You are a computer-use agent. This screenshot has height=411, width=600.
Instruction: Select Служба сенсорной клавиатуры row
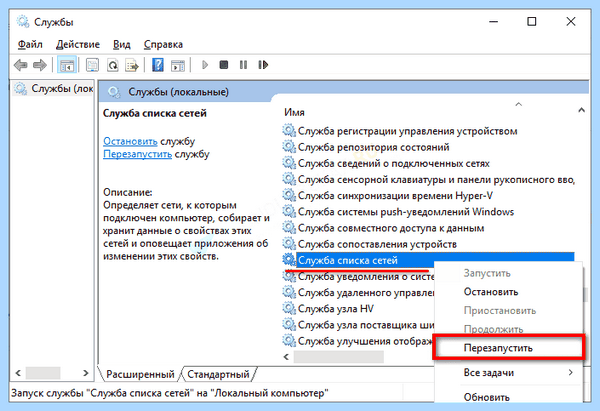tap(436, 179)
